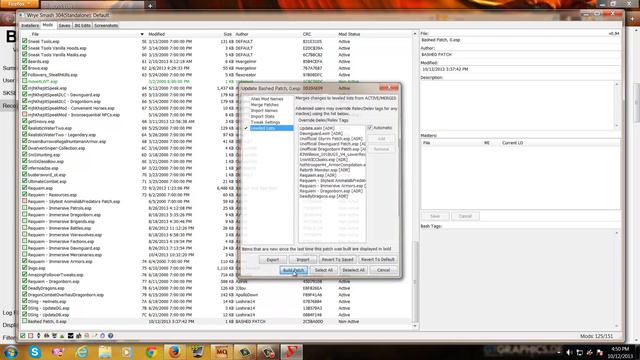Click the mod list scrollbar down arrow
640x360 pixels.
point(415,326)
